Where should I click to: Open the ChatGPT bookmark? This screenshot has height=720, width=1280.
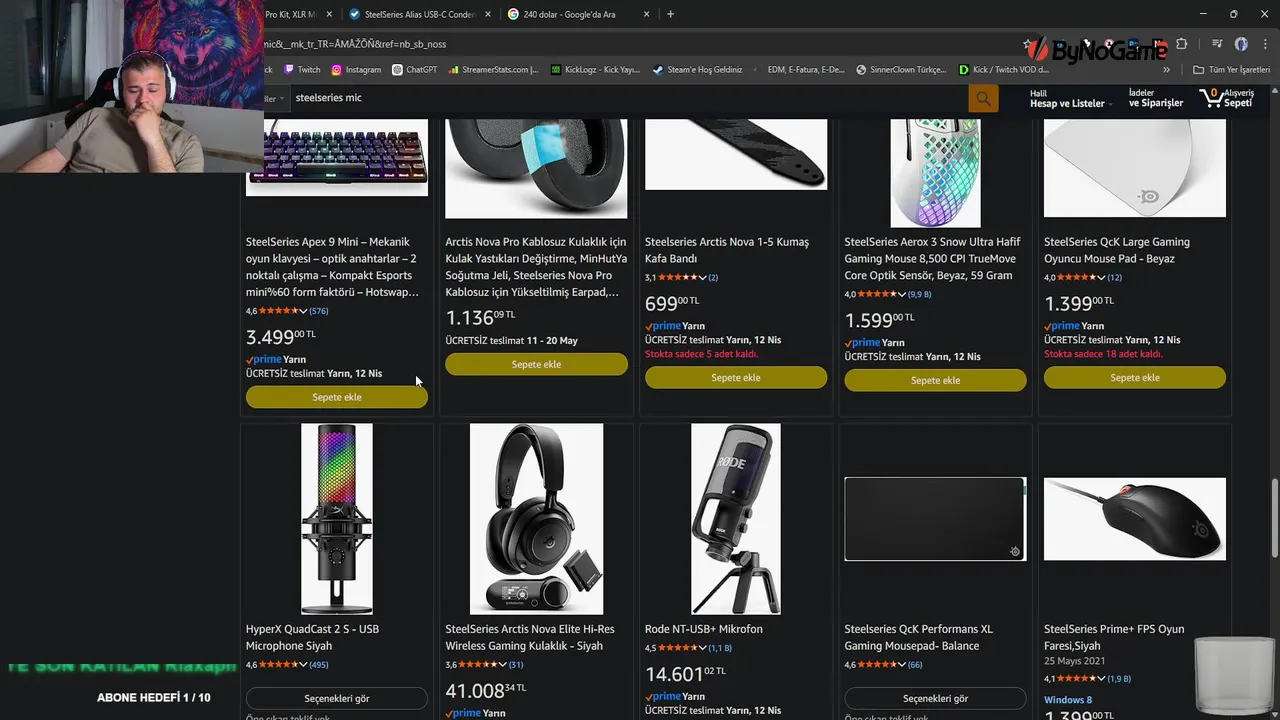coord(415,70)
